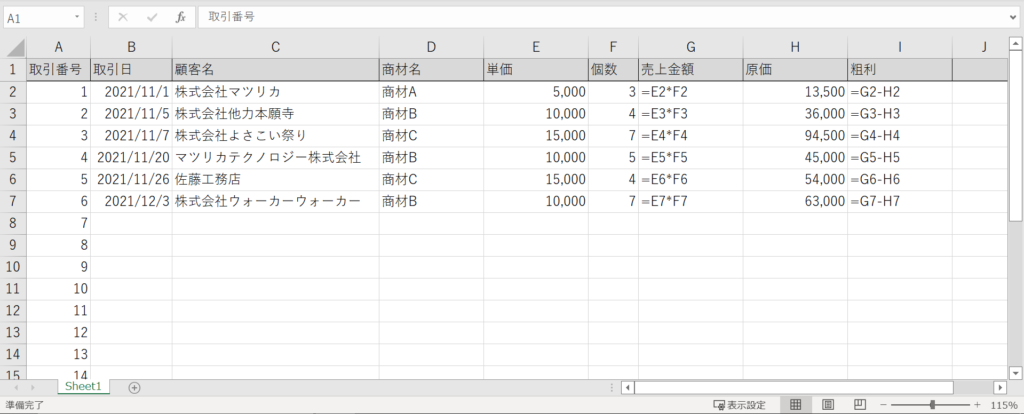Click inside the formula bar input
1024x414 pixels.
coord(602,18)
